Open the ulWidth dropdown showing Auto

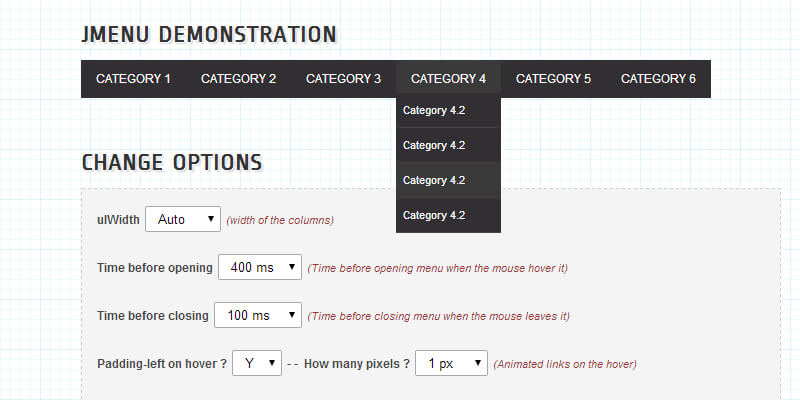(x=183, y=220)
